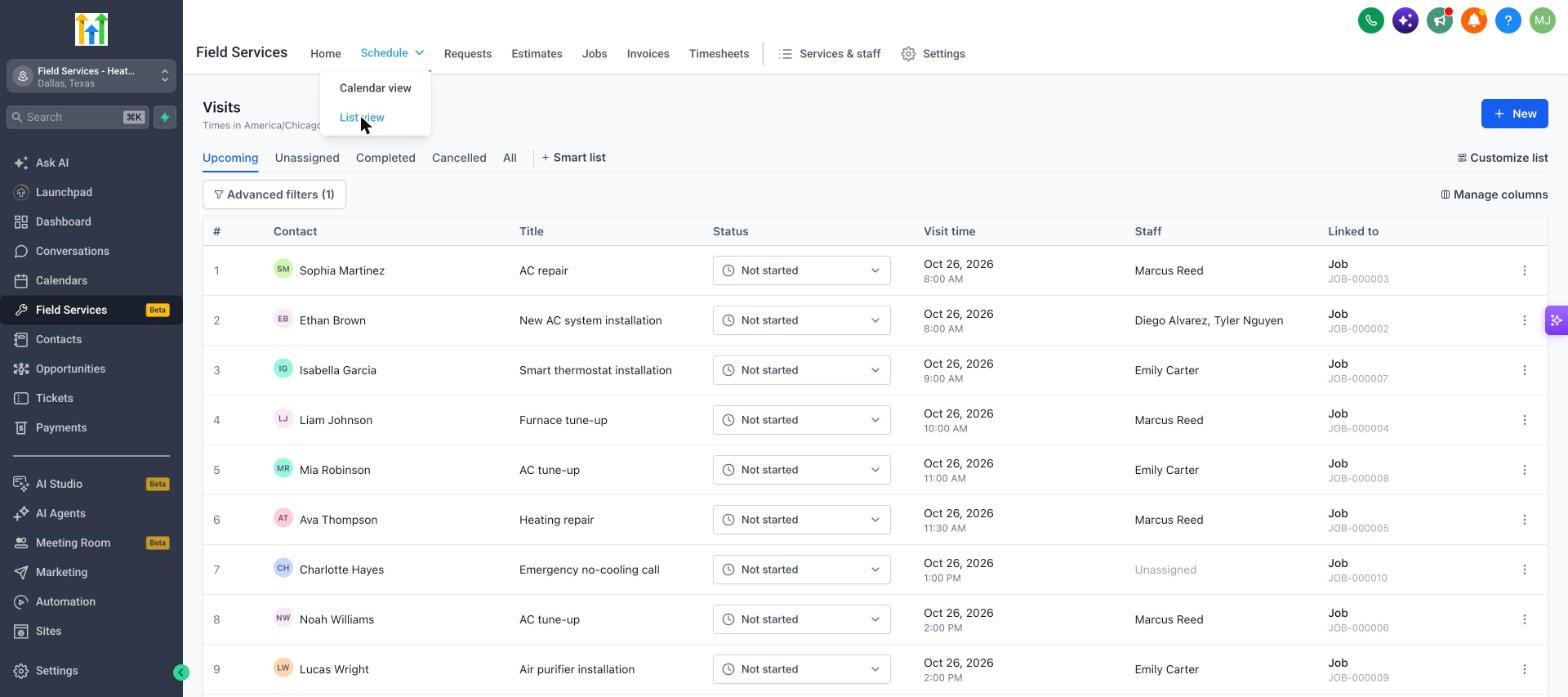Toggle the Schedule dropdown menu

pos(392,53)
